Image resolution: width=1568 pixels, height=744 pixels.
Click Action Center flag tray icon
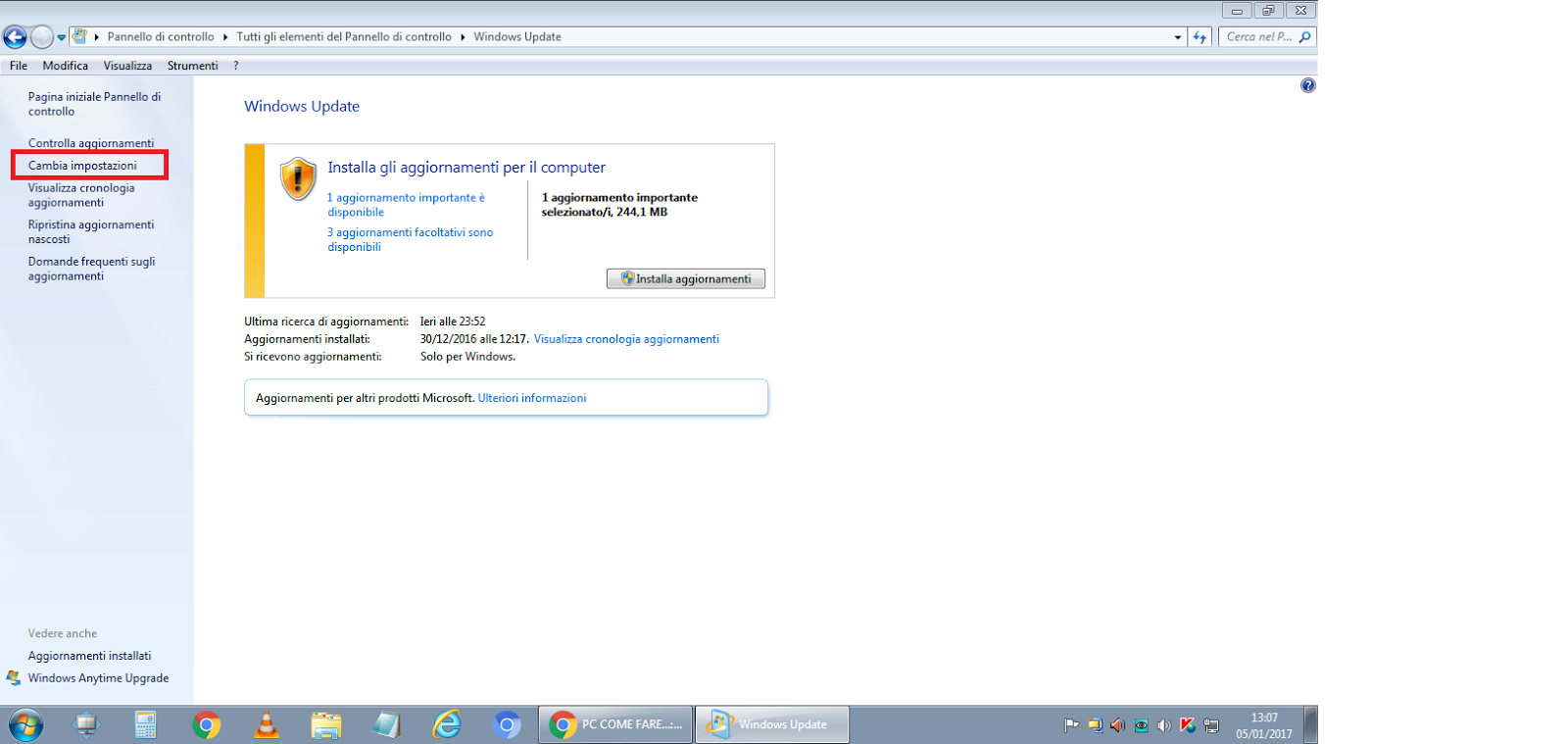coord(1071,726)
